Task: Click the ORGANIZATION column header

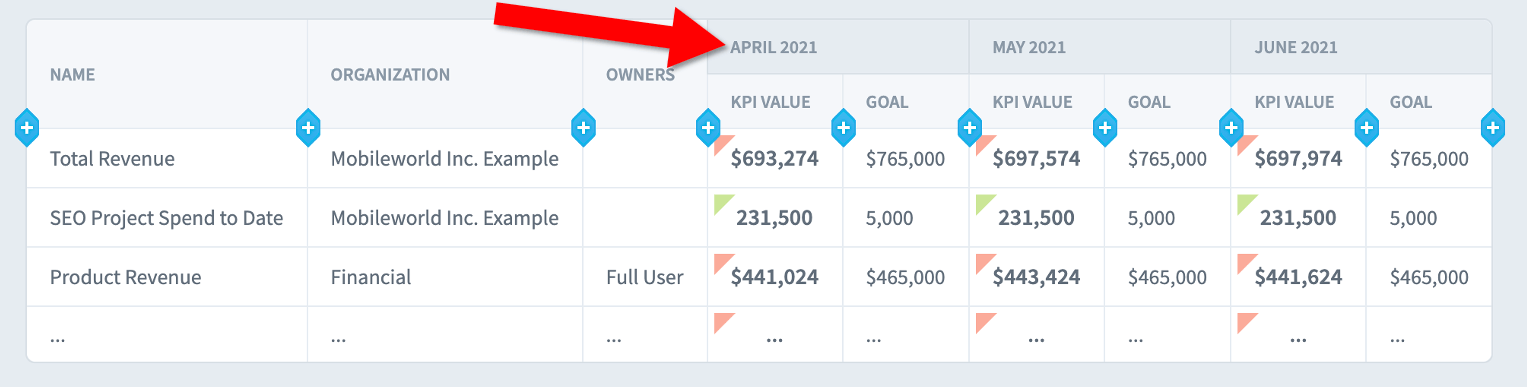Action: coord(390,75)
